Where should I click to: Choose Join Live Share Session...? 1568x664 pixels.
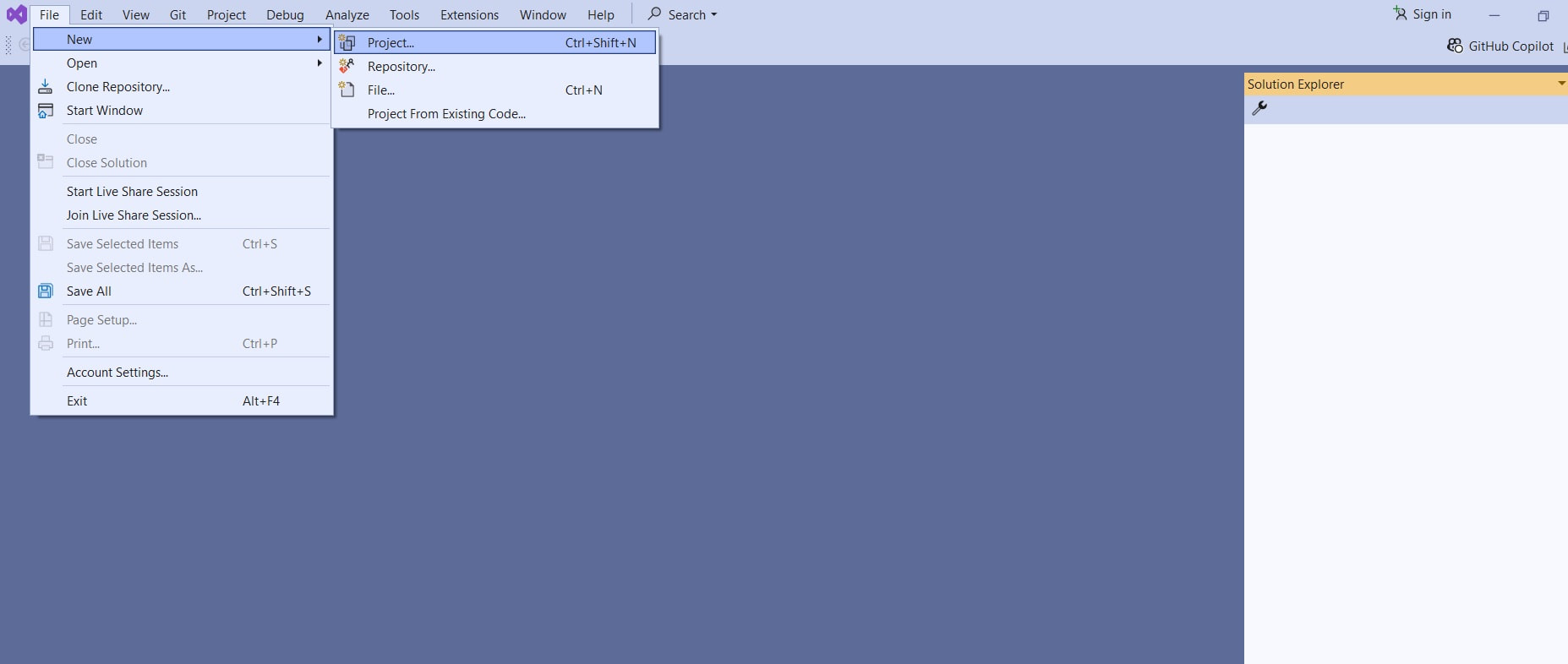(182, 215)
